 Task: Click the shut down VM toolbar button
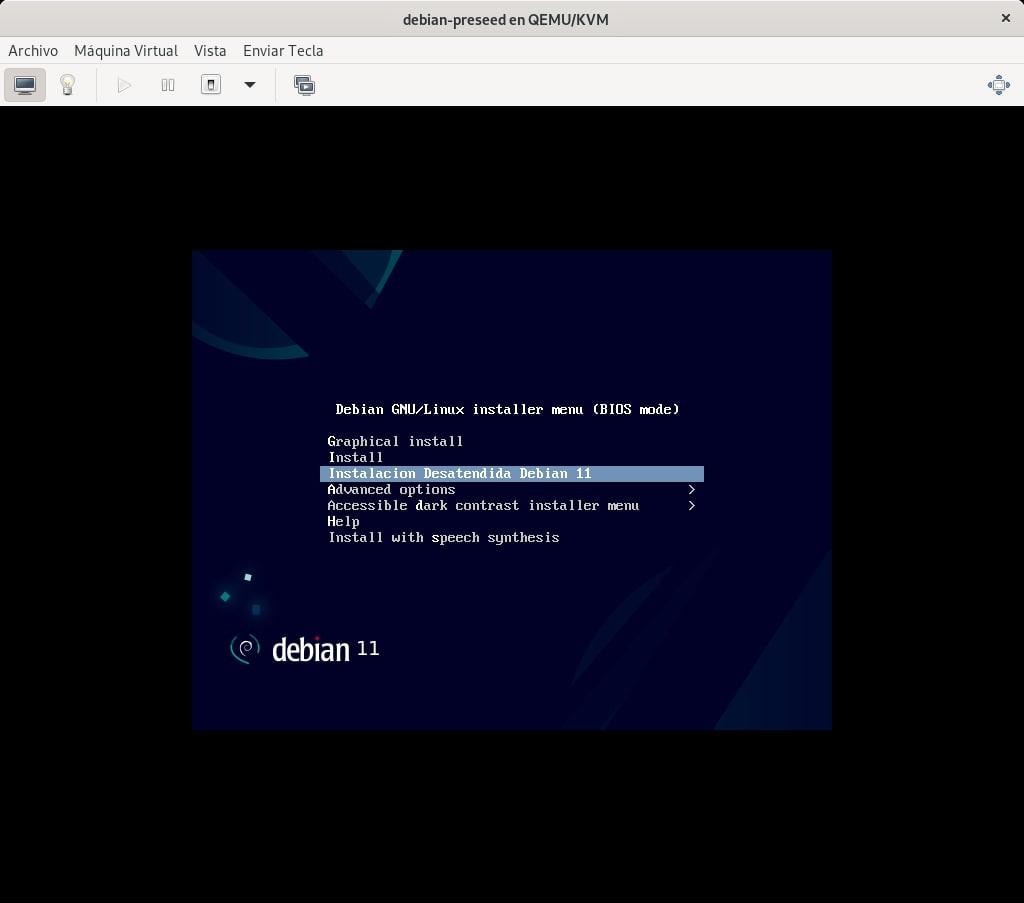pos(211,85)
